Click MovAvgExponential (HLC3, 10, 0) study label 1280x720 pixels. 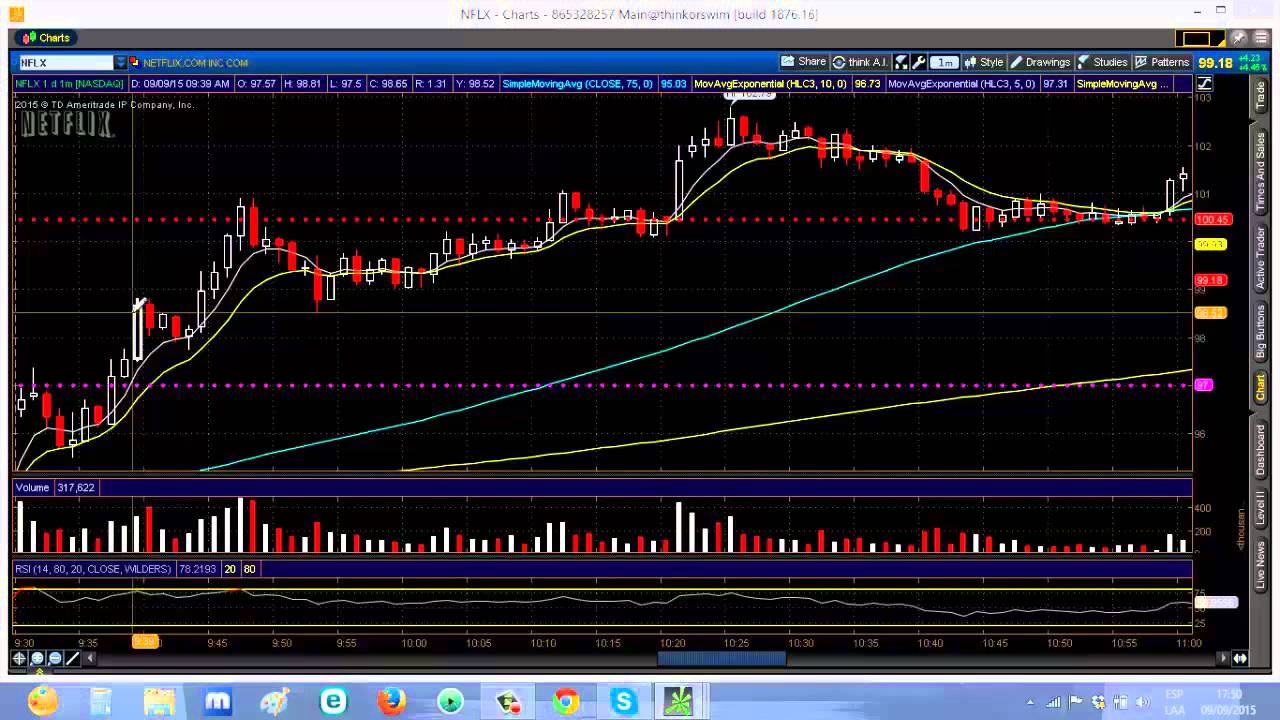click(x=770, y=84)
